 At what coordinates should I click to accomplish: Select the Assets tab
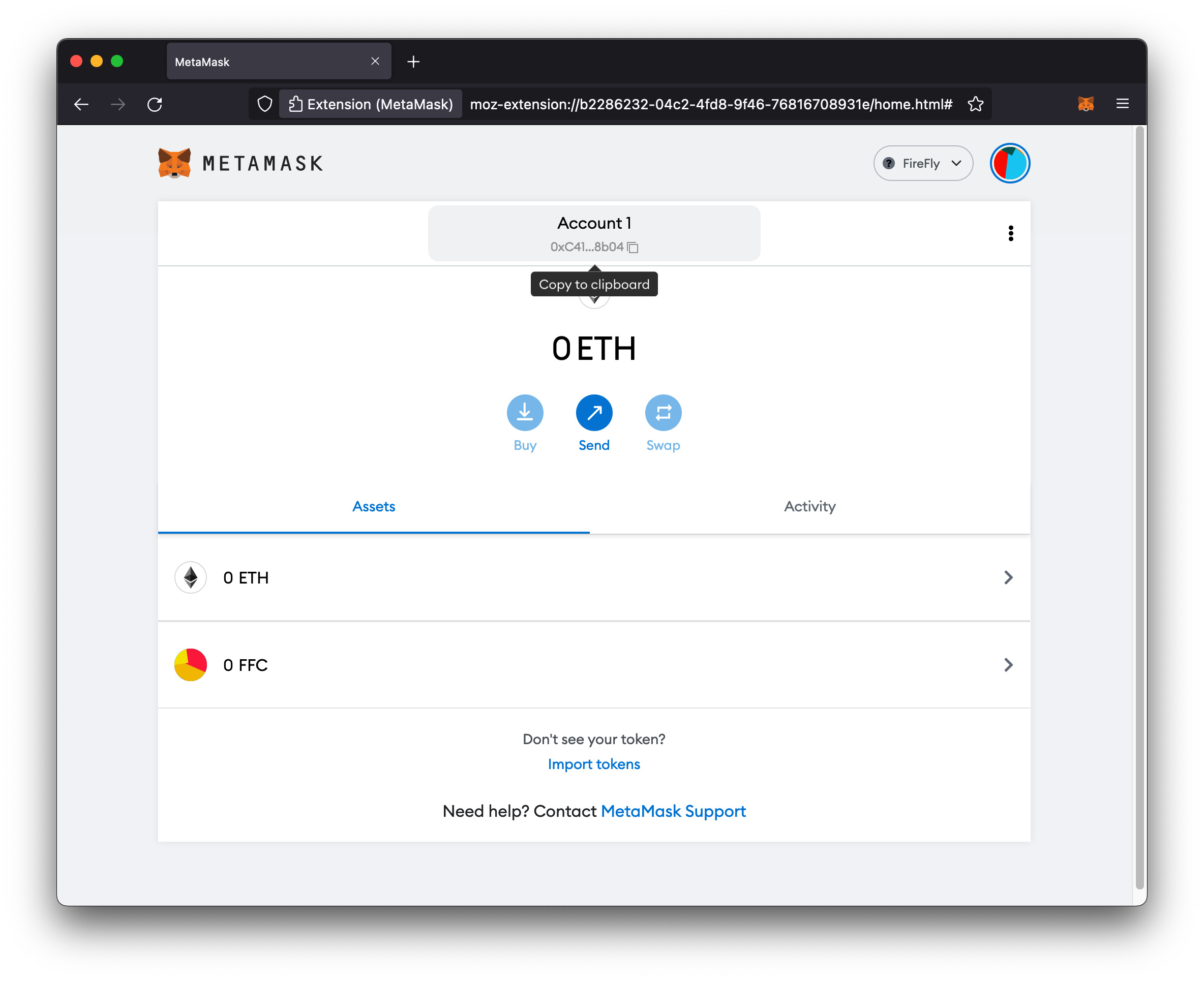click(374, 506)
